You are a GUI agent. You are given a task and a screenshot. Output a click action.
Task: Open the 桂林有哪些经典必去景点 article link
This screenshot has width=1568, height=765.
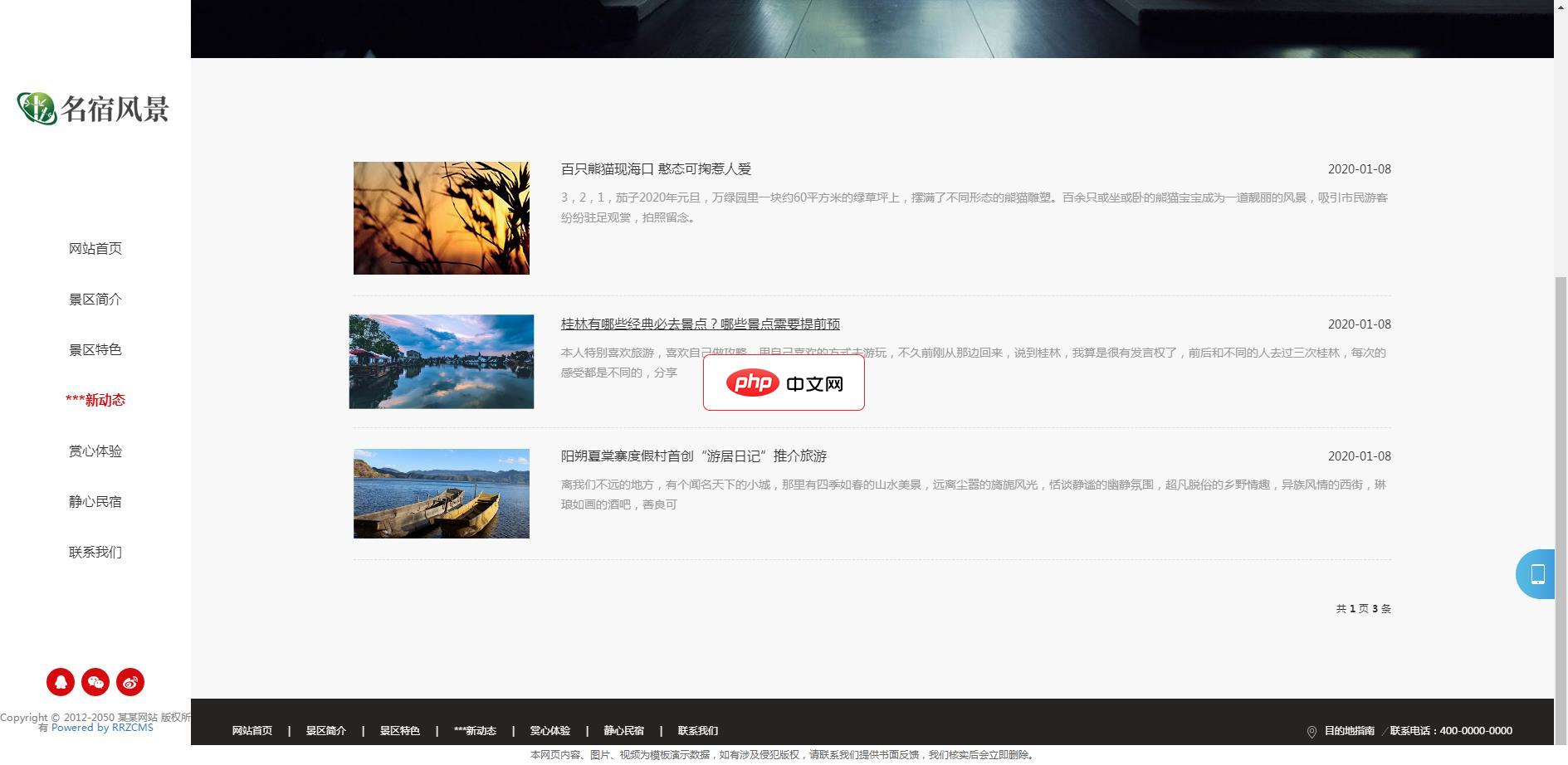(x=700, y=324)
